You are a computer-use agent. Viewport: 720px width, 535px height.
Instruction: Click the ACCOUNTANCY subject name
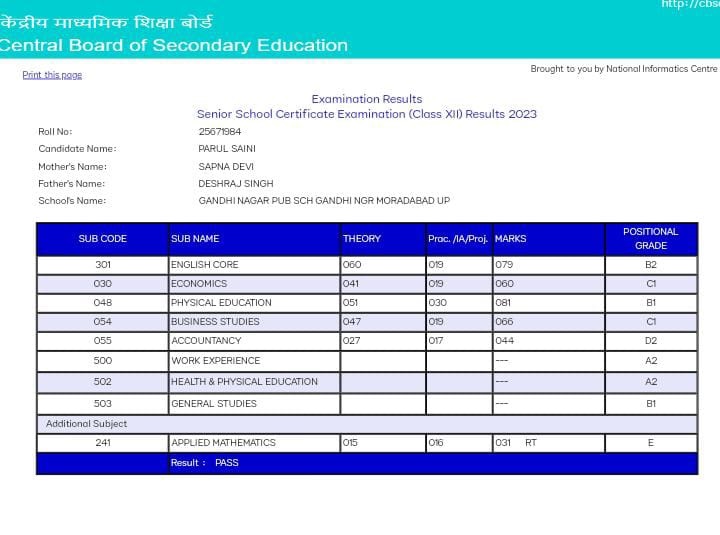point(206,340)
